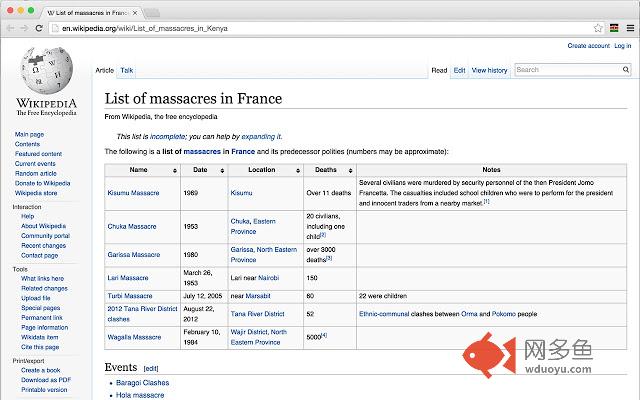Click the Nairobi location link
This screenshot has height=400, width=640.
coord(268,278)
